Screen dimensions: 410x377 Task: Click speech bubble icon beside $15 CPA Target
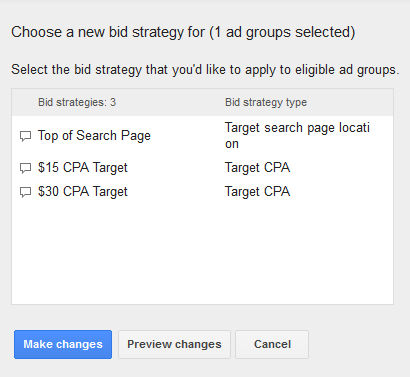click(25, 168)
